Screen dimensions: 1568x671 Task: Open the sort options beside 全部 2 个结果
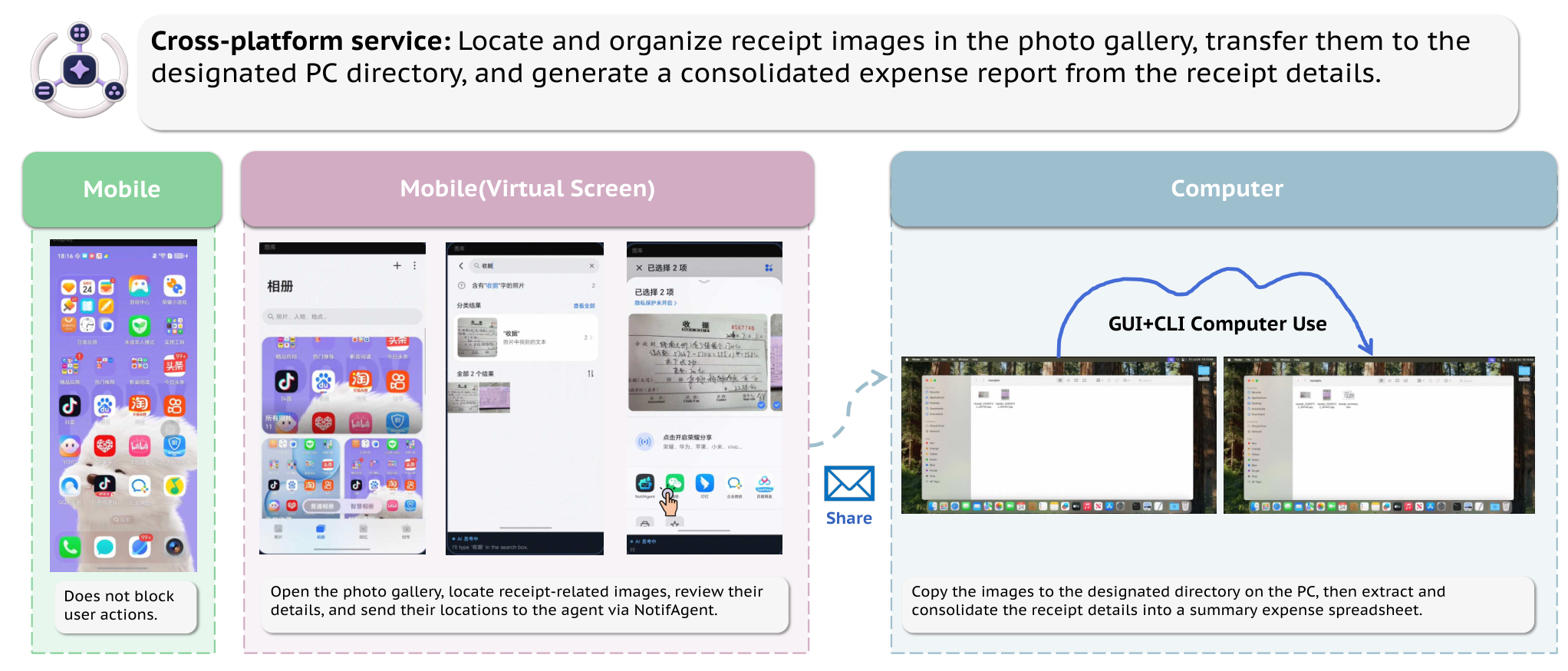(x=591, y=373)
